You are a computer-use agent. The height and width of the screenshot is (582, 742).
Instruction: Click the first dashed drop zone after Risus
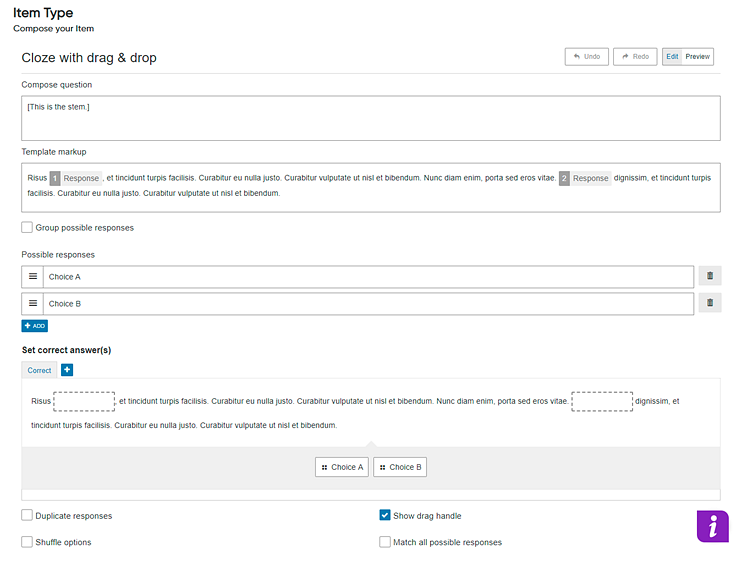tap(84, 401)
